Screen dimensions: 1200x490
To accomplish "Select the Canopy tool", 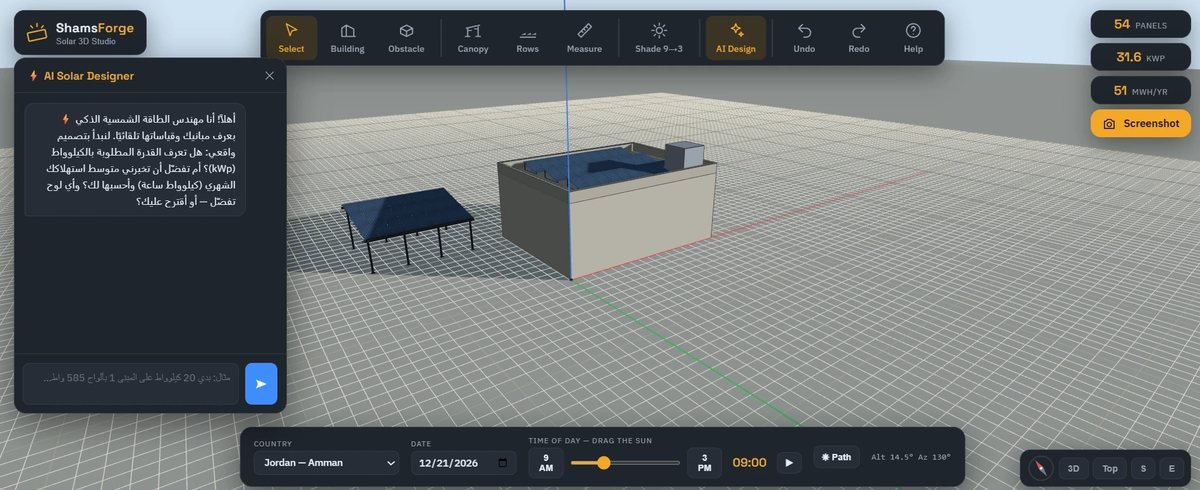I will pyautogui.click(x=473, y=38).
